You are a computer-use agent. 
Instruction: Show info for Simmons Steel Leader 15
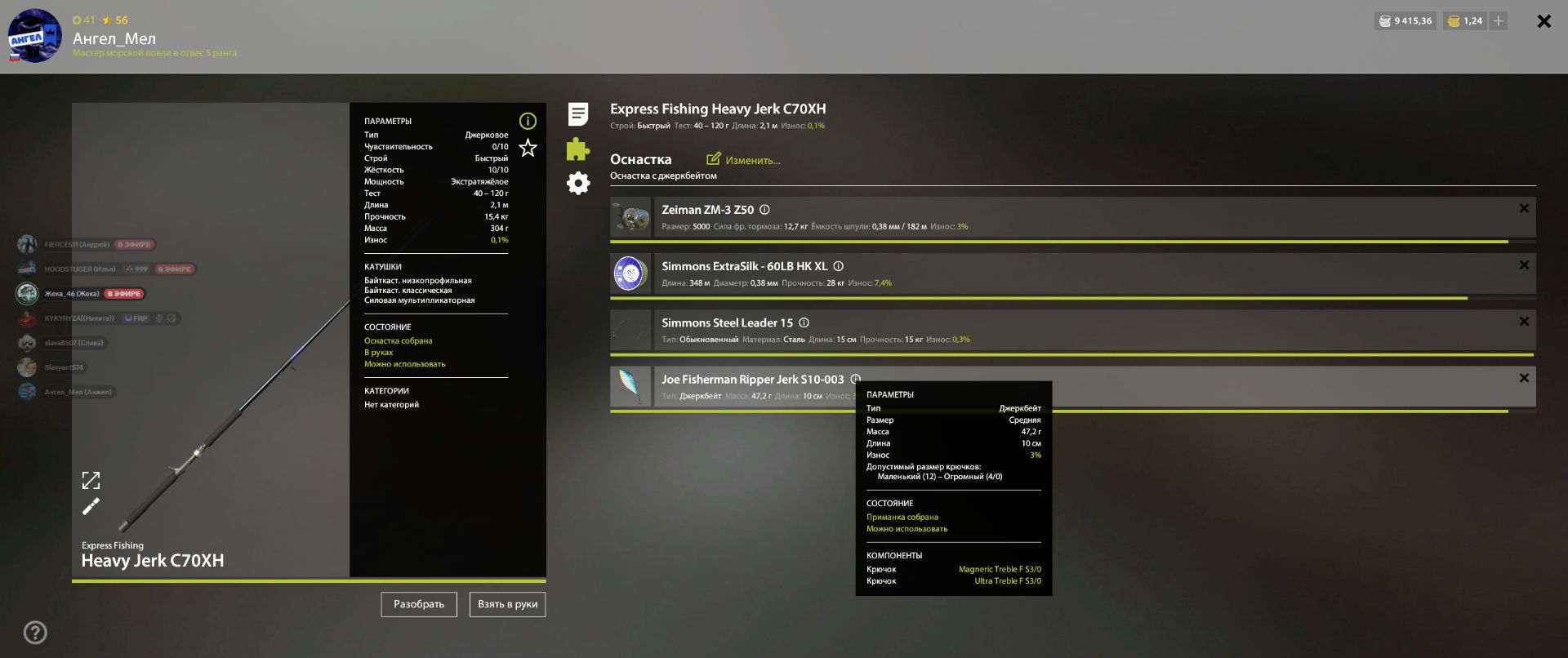pyautogui.click(x=804, y=322)
